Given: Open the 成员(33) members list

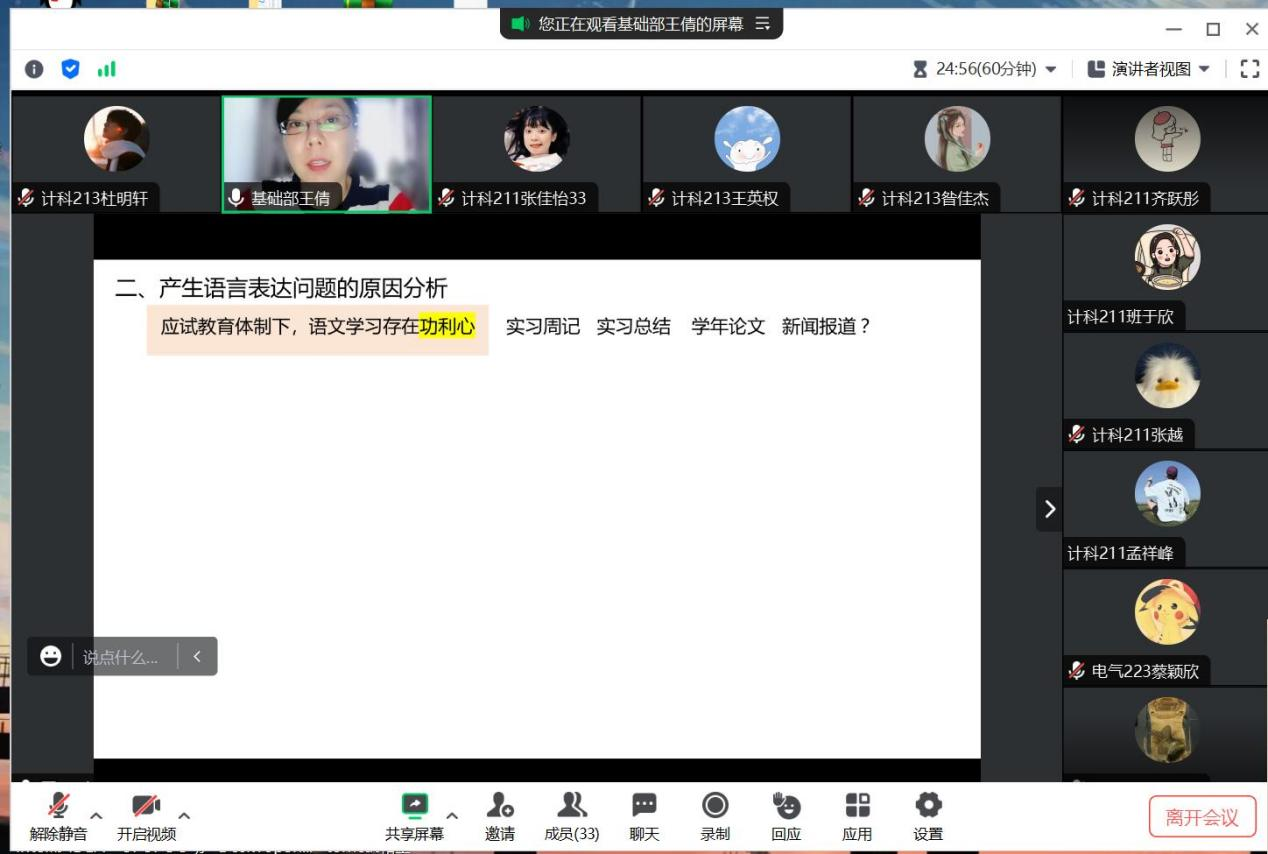Looking at the screenshot, I should (572, 806).
